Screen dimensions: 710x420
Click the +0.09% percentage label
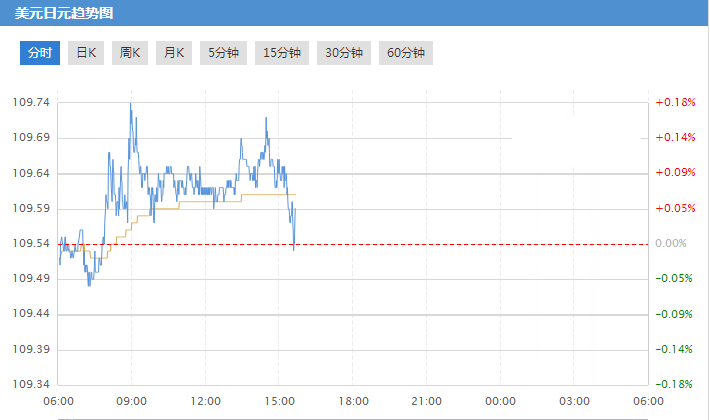[x=675, y=173]
